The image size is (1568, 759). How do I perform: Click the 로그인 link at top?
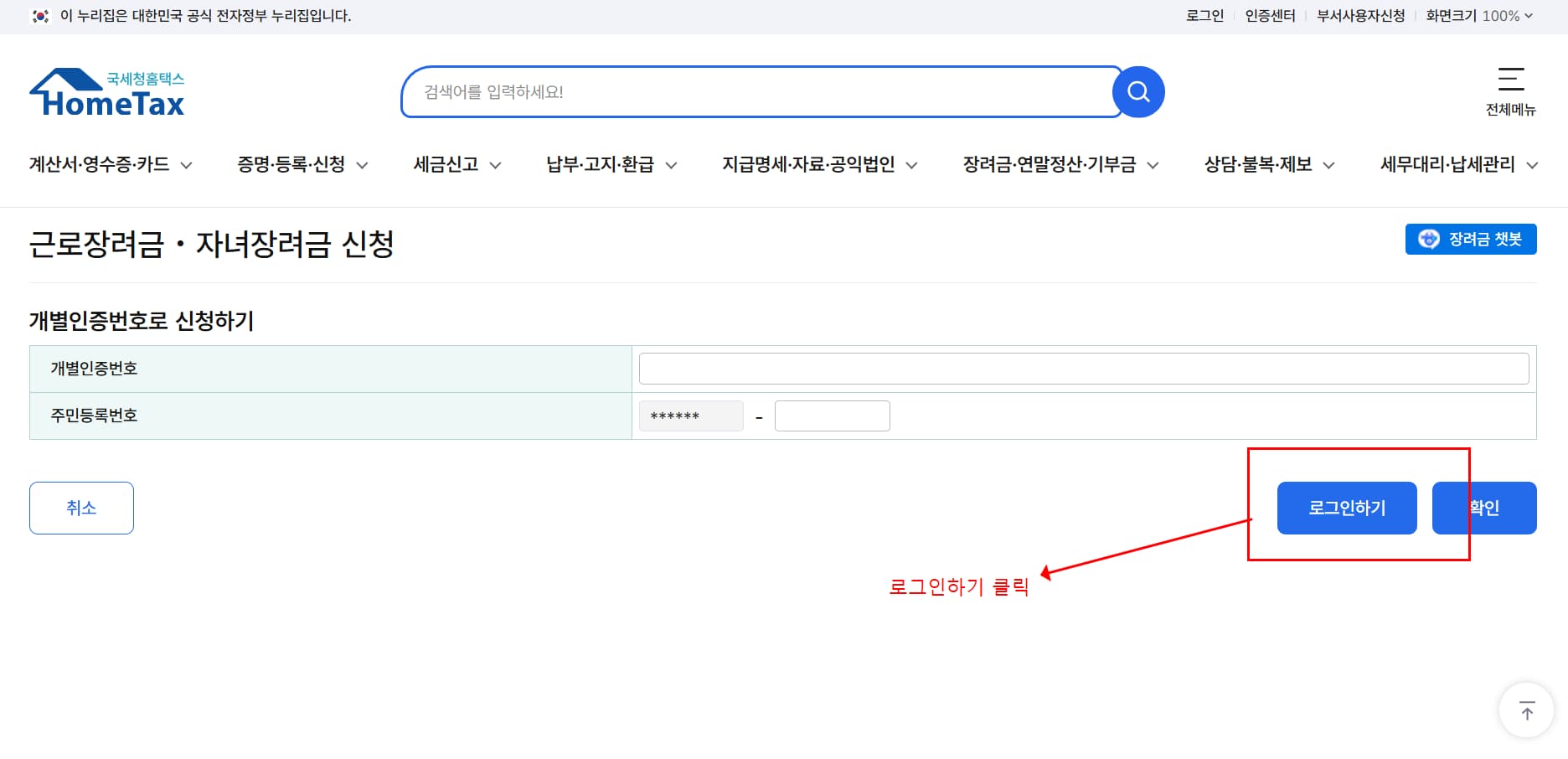point(1204,15)
